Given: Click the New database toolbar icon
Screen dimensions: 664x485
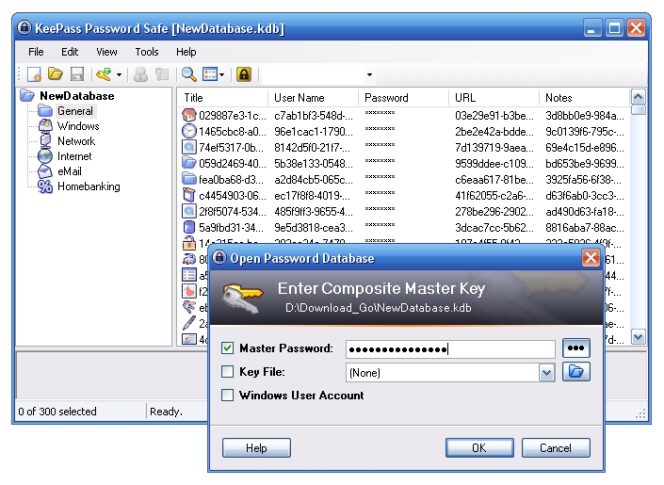Looking at the screenshot, I should click(34, 75).
